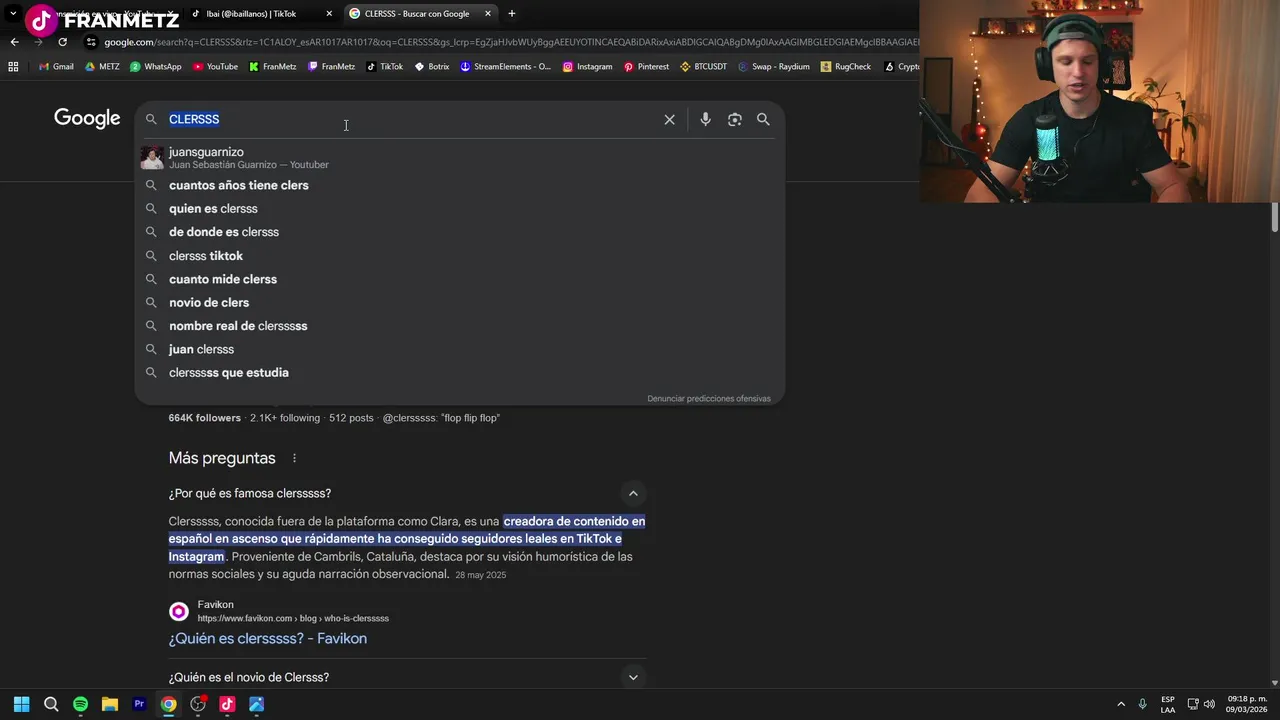Open the TikTok app in the taskbar
1280x720 pixels.
[x=227, y=704]
